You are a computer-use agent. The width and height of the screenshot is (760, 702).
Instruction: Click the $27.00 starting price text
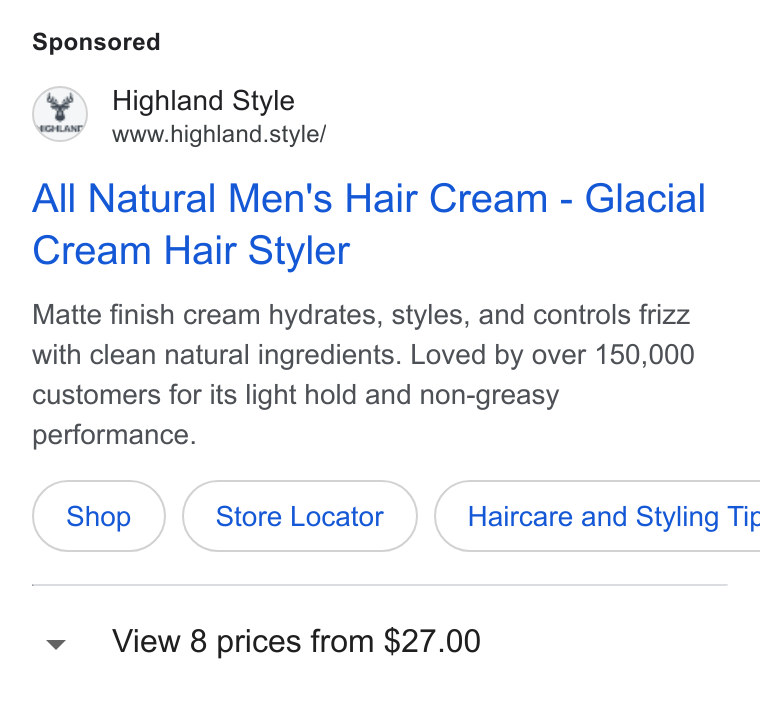click(432, 641)
